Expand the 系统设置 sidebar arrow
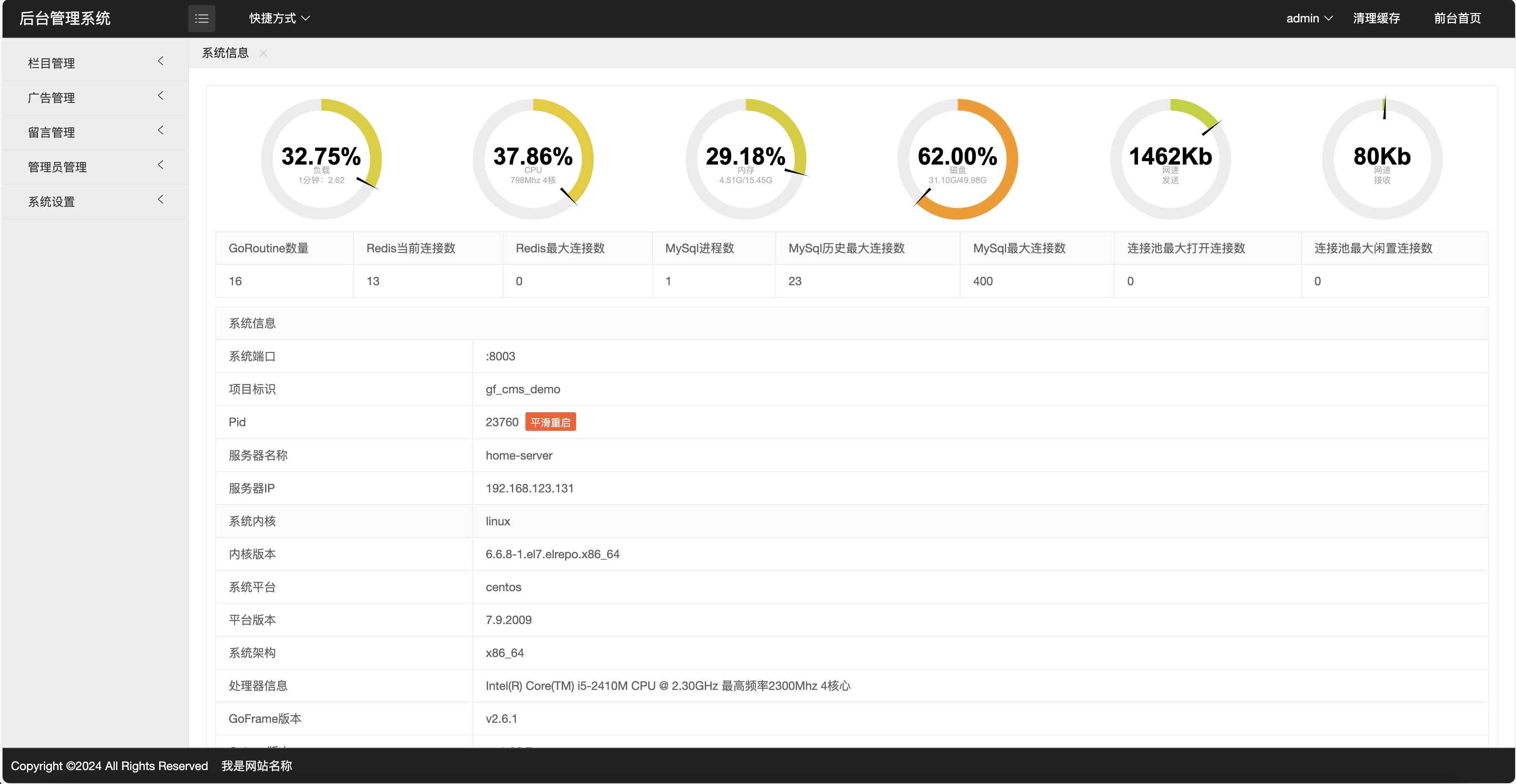This screenshot has height=784, width=1516. click(x=160, y=200)
